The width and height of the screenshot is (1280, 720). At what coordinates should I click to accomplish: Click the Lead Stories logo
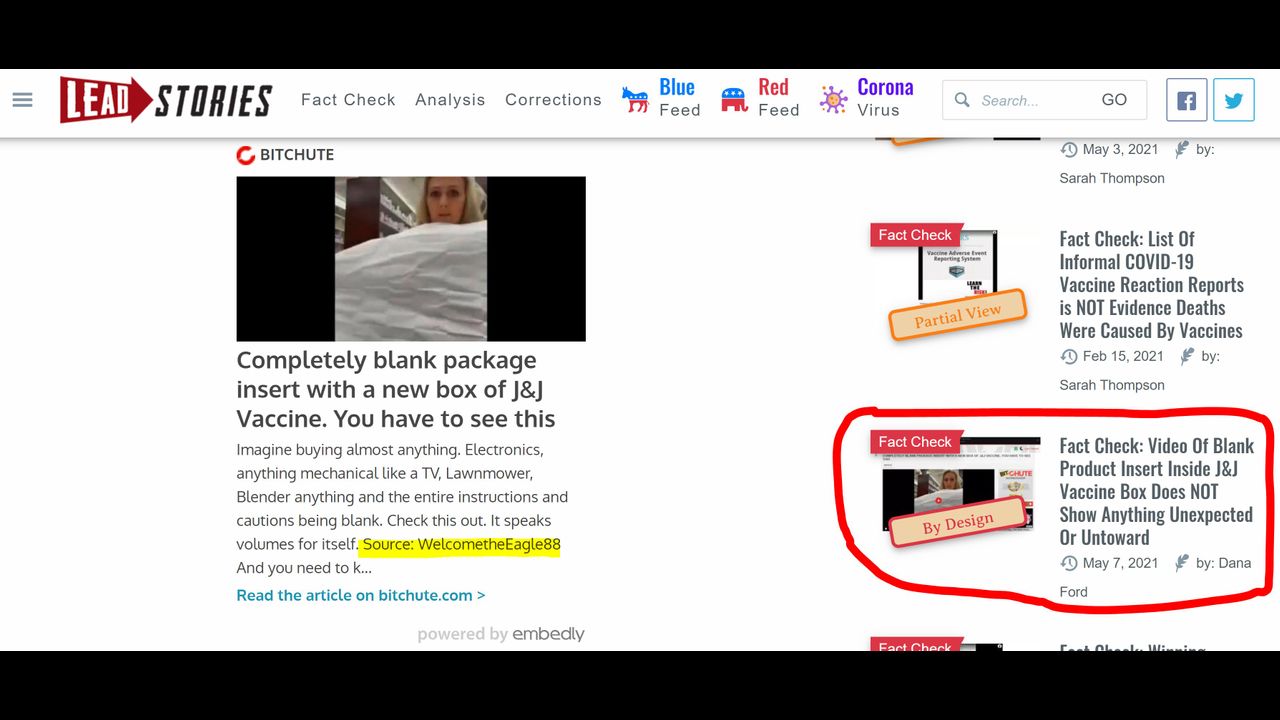pos(166,100)
